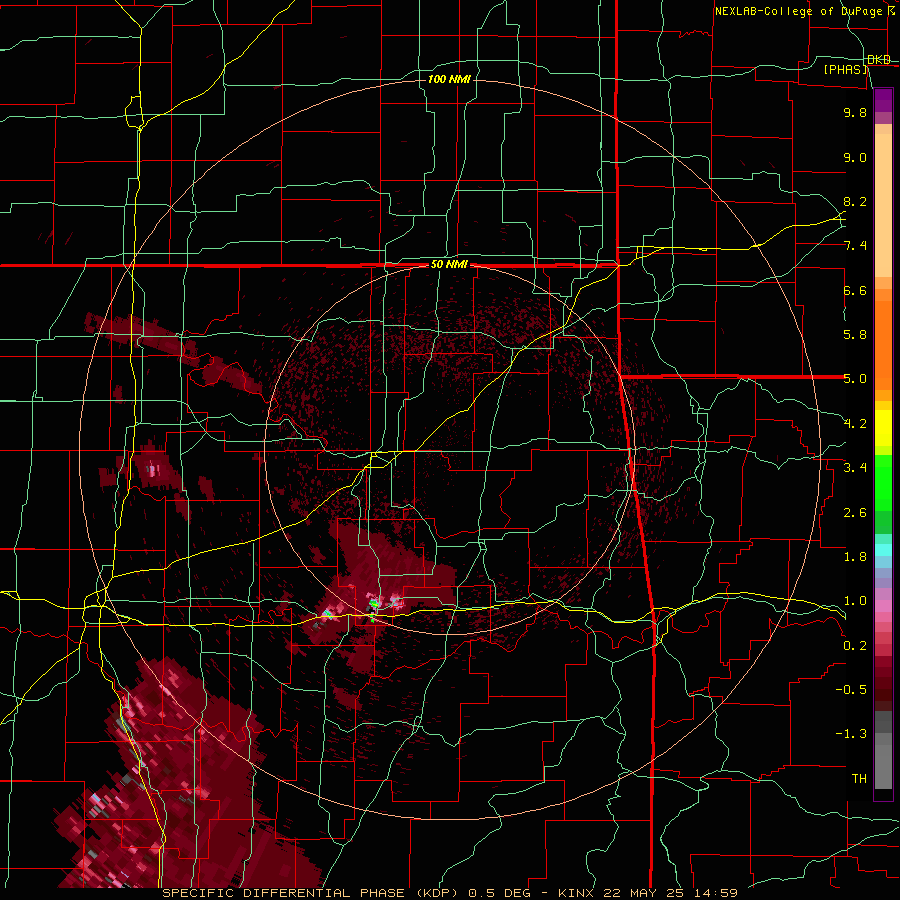Pick the bright green legend band near 3.4
This screenshot has width=900, height=900.
pos(883,483)
